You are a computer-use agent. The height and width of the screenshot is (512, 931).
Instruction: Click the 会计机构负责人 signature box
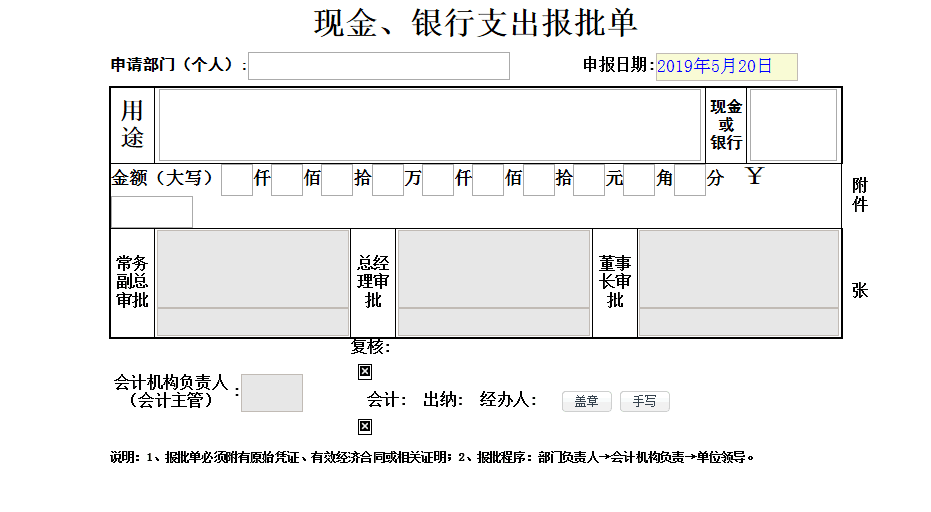tap(272, 393)
